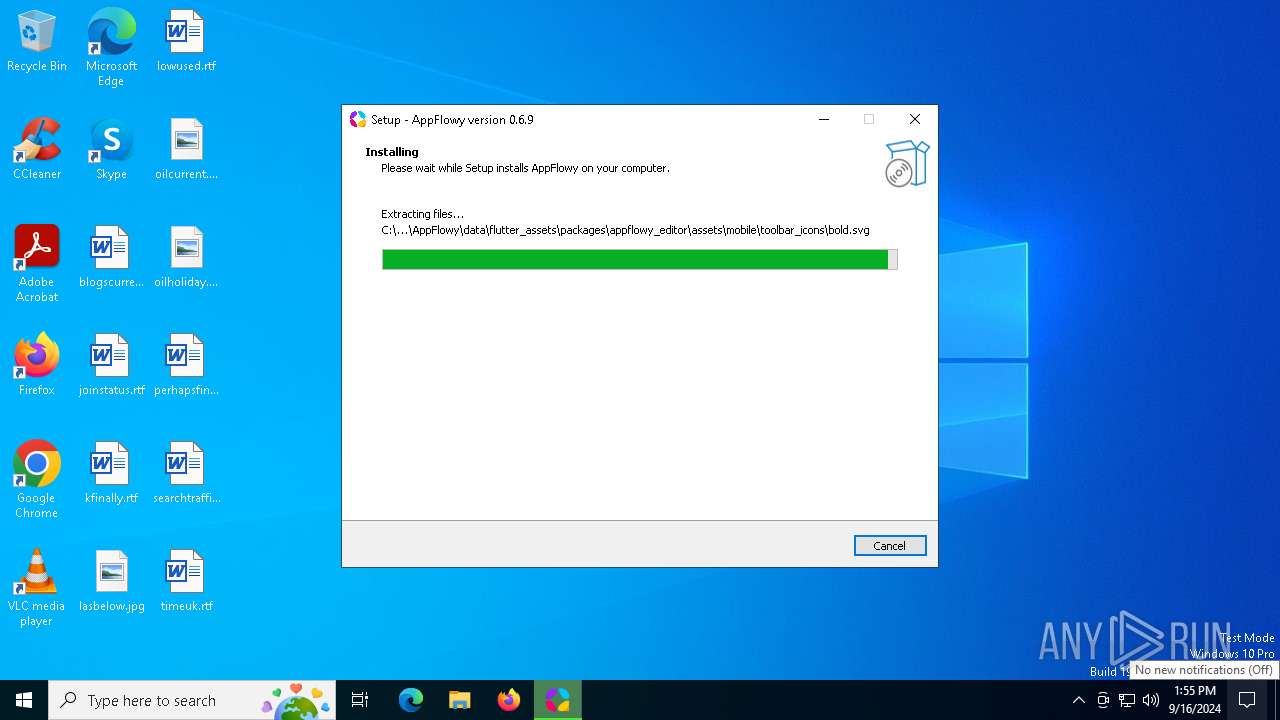Select the searchtraffi... rtf desktop file

pyautogui.click(x=186, y=474)
